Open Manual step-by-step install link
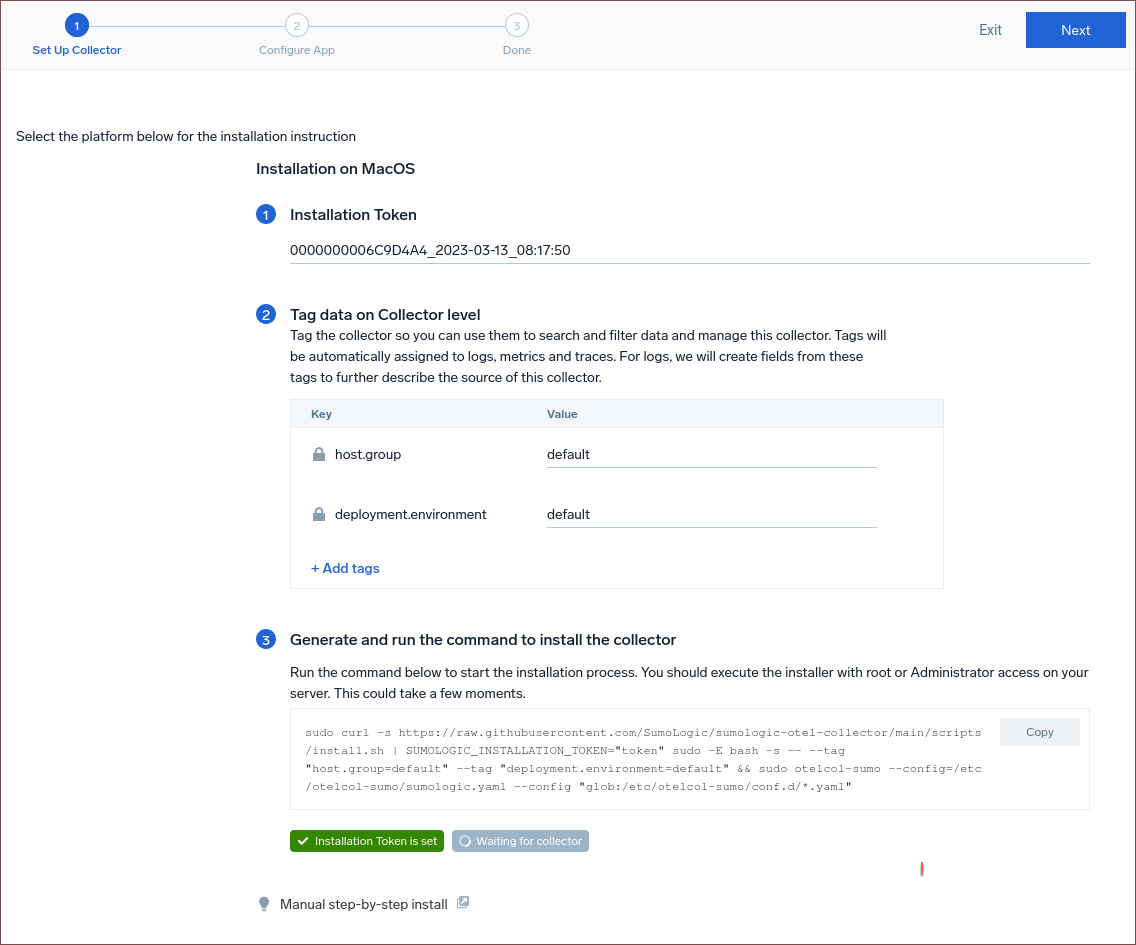 tap(364, 904)
